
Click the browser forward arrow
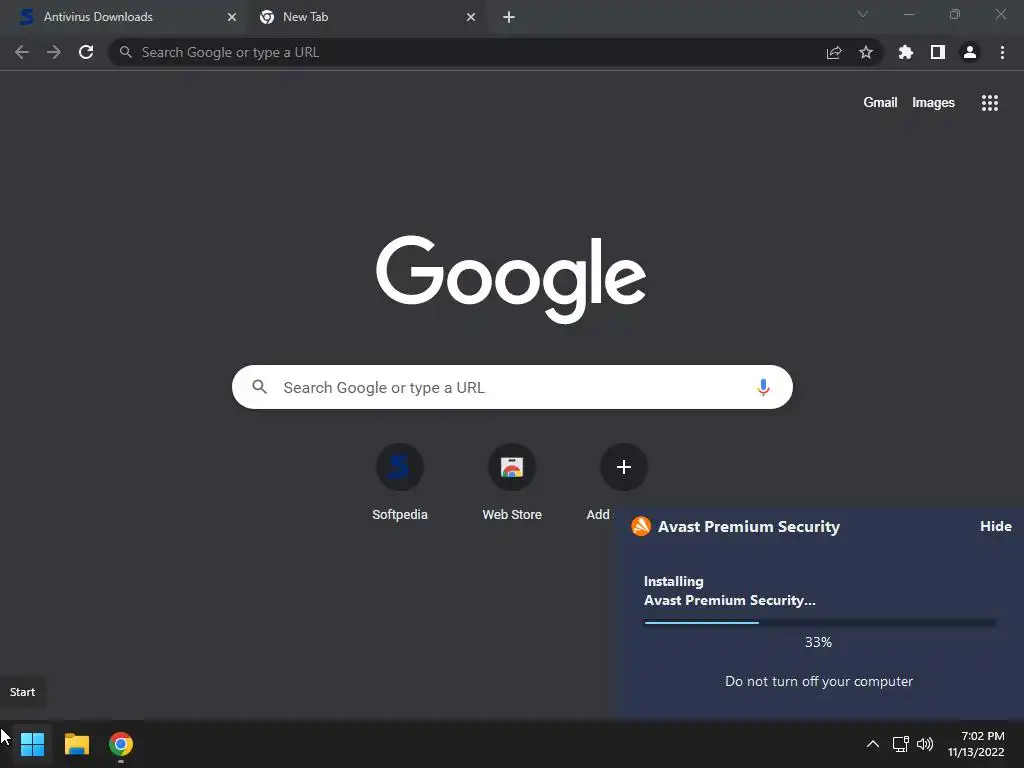pos(54,52)
